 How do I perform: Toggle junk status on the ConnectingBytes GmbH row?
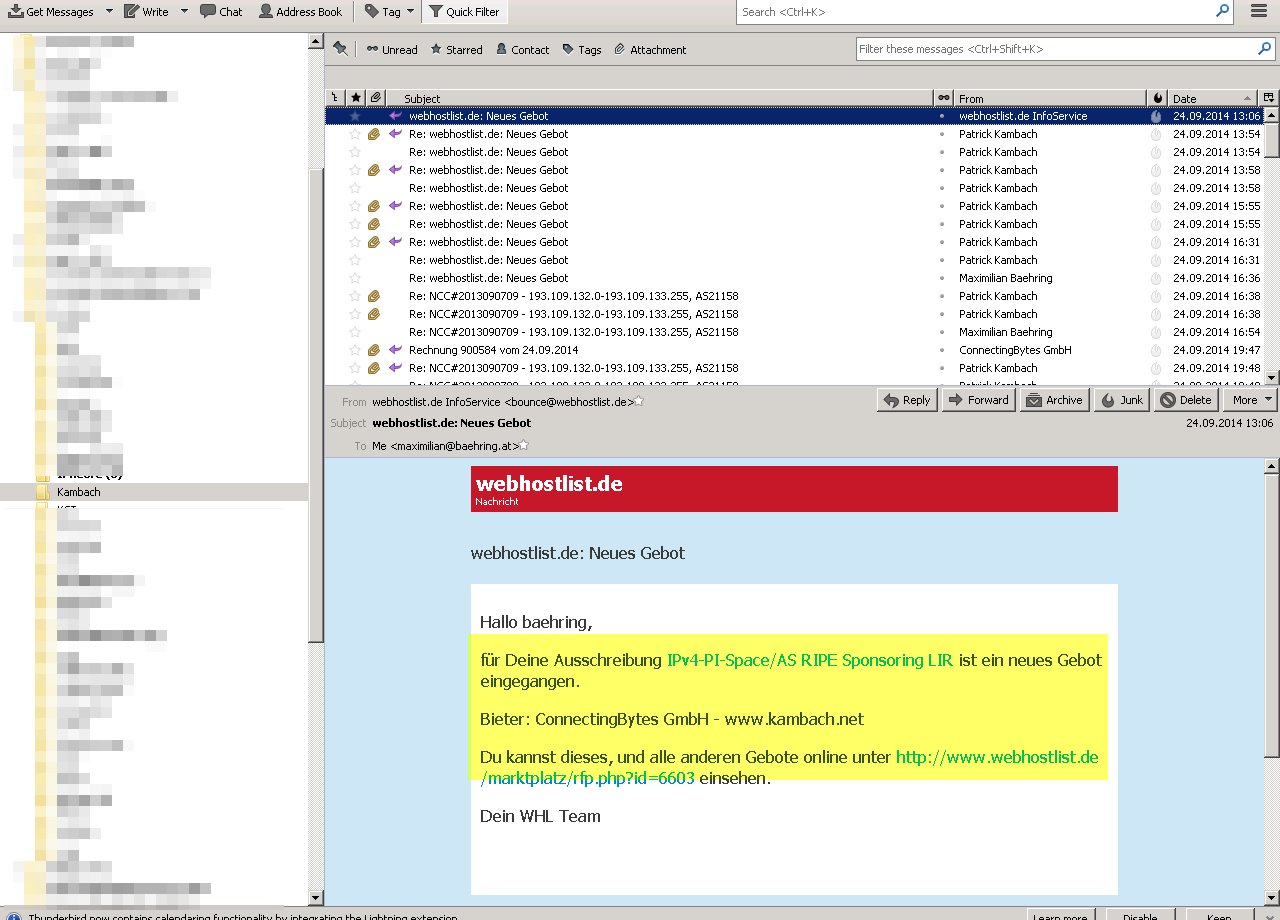coord(1156,350)
